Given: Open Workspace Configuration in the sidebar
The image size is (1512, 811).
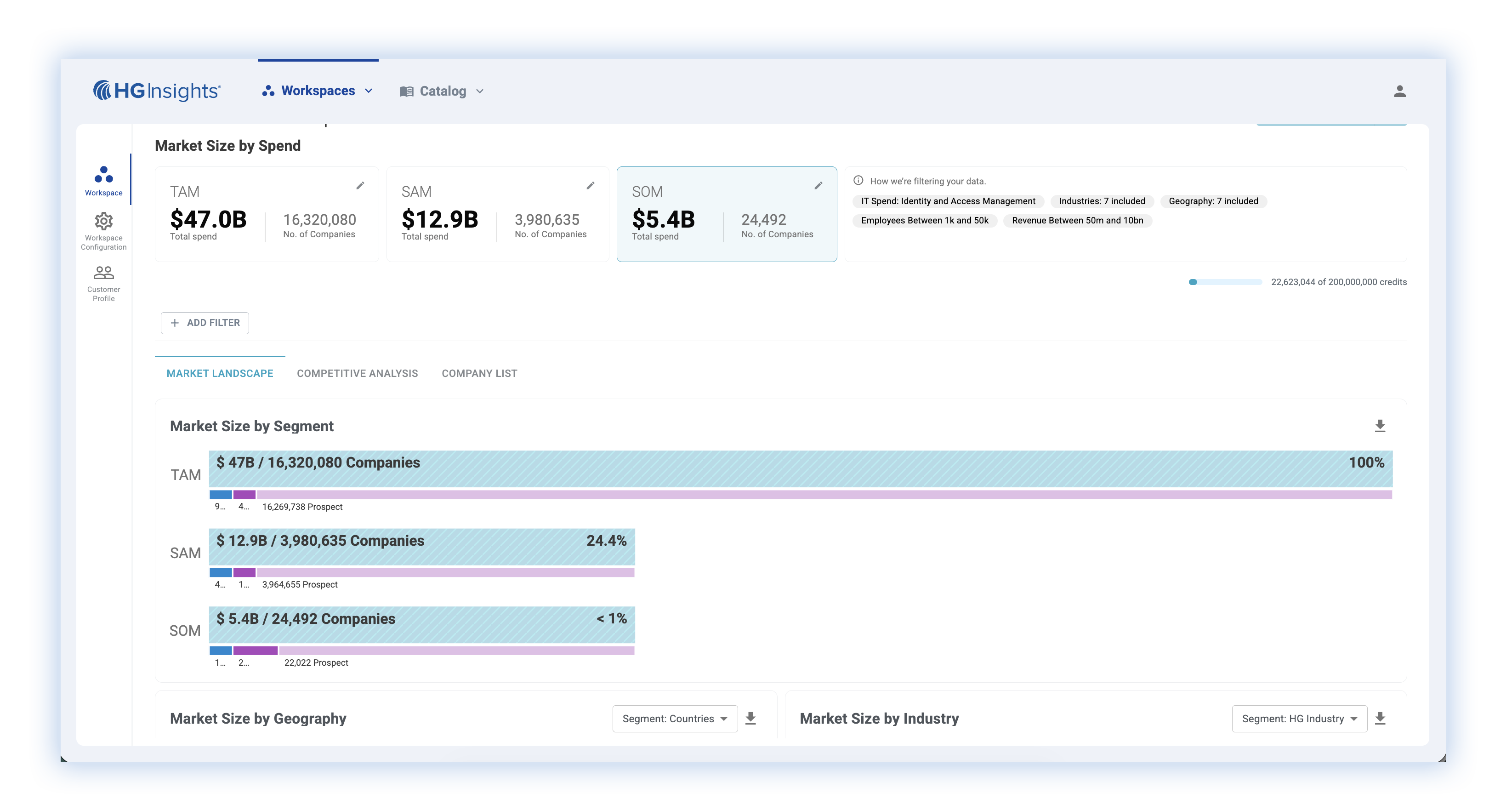Looking at the screenshot, I should (x=104, y=231).
